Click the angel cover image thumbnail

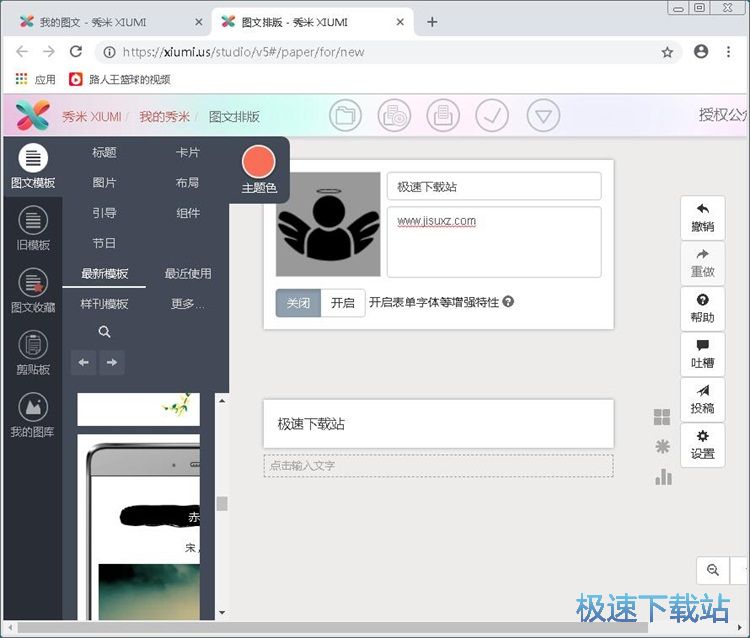328,224
